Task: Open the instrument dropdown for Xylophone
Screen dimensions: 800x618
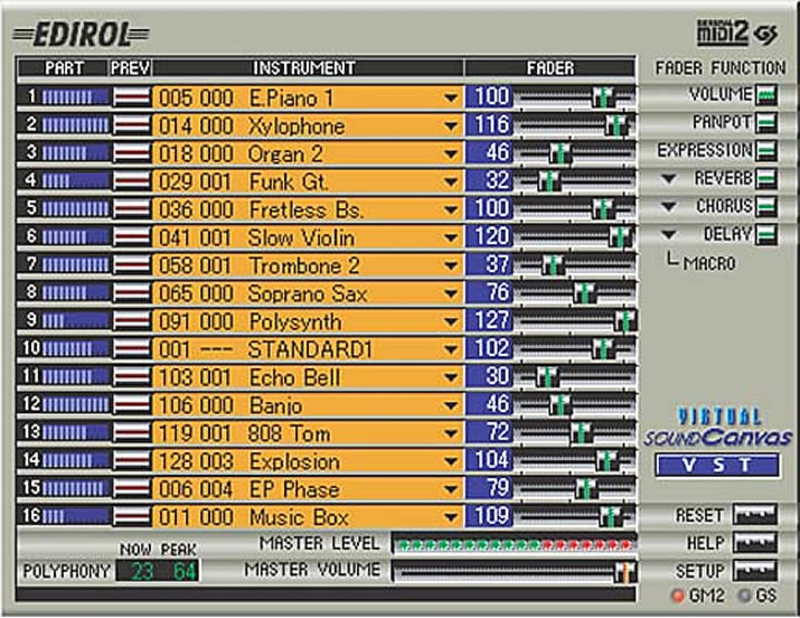Action: pos(450,127)
